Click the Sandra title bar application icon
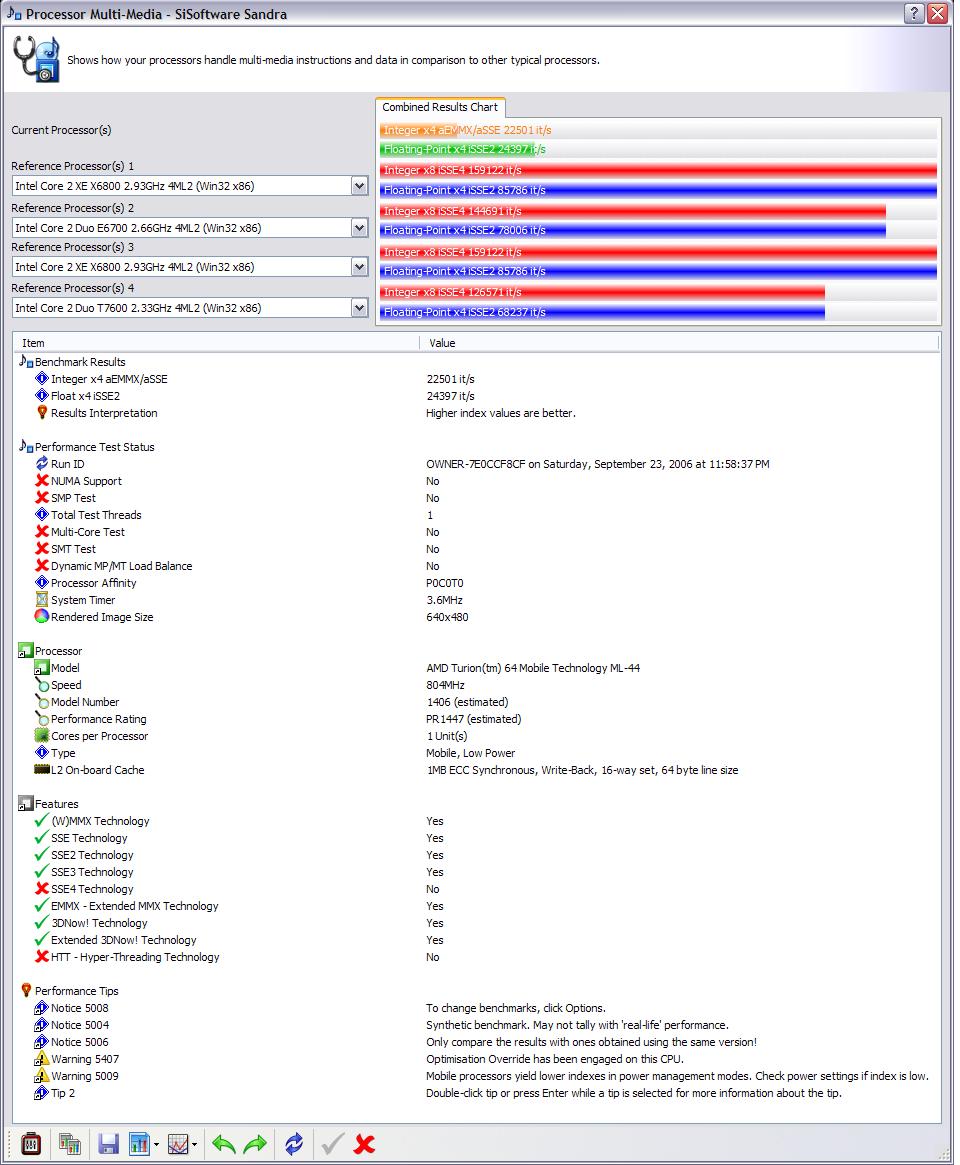This screenshot has width=960, height=1165. (13, 13)
